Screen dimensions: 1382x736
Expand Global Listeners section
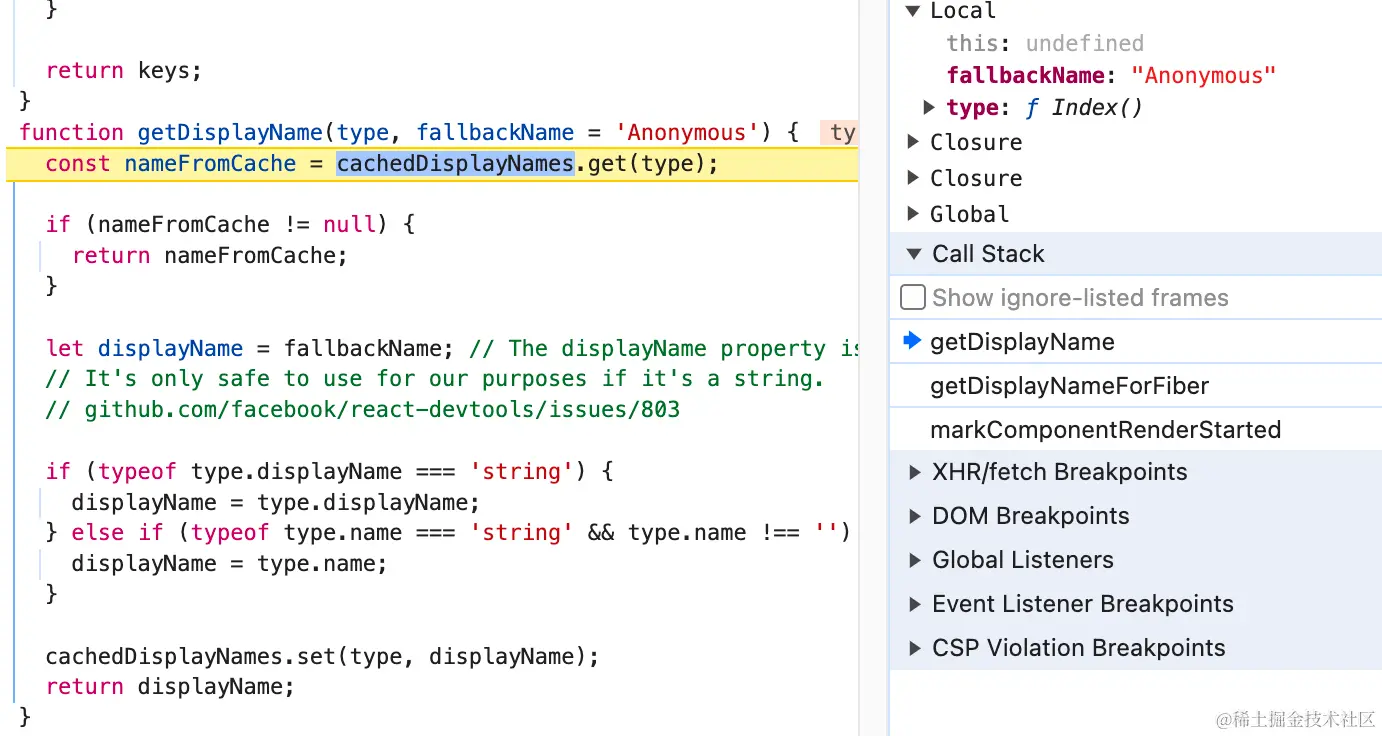(914, 560)
